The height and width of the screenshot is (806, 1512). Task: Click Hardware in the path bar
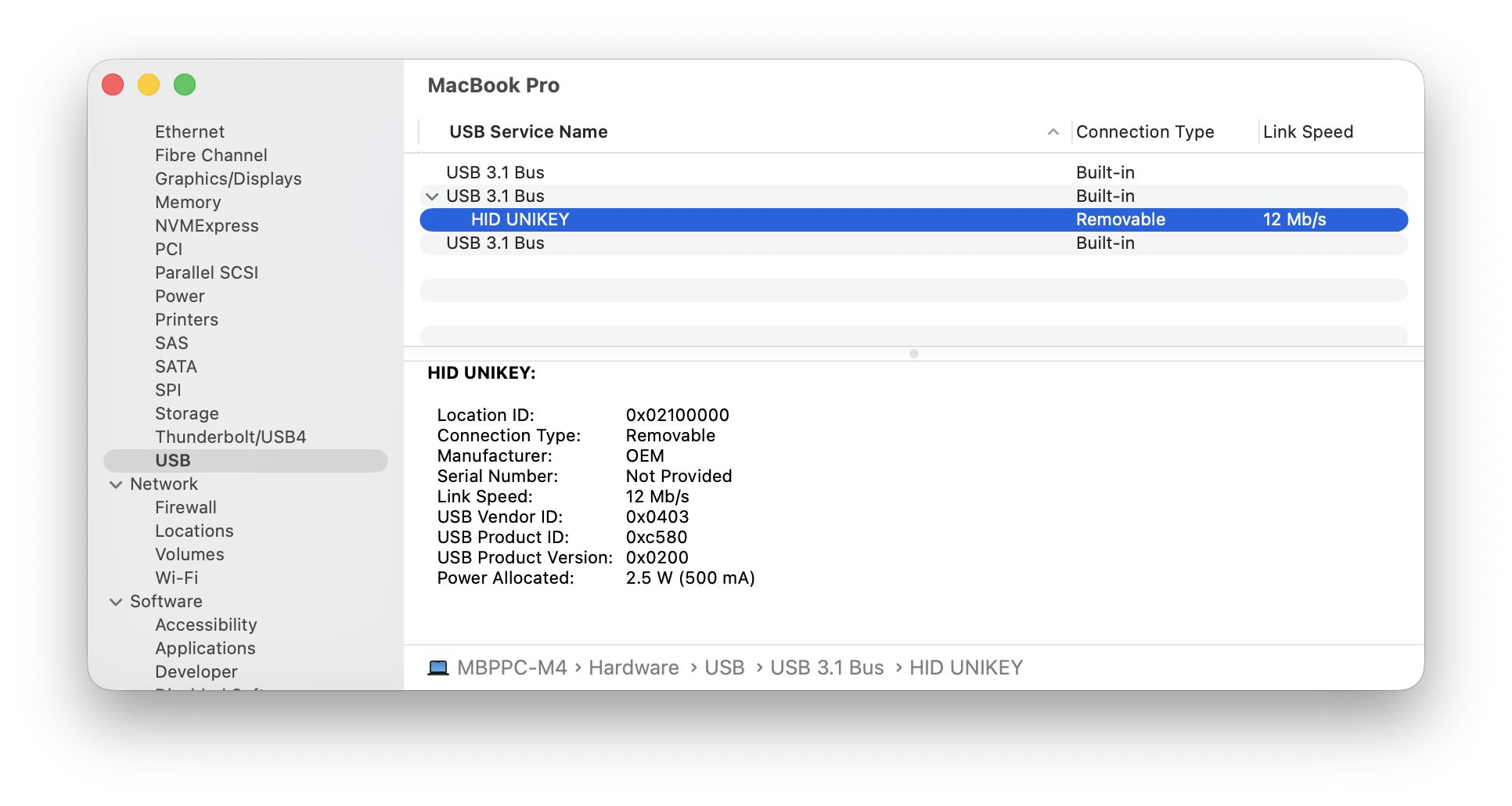click(x=634, y=667)
